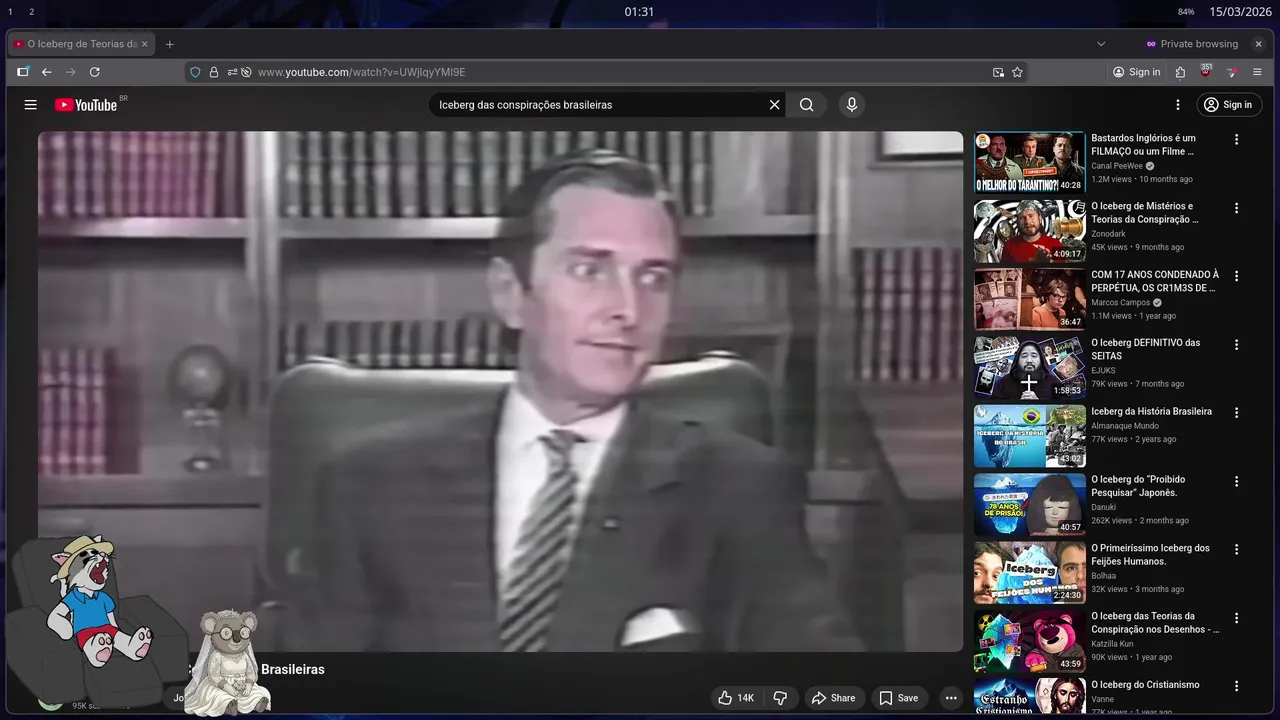Screen dimensions: 1280x720
Task: Like the video with thumbs up
Action: coord(736,698)
